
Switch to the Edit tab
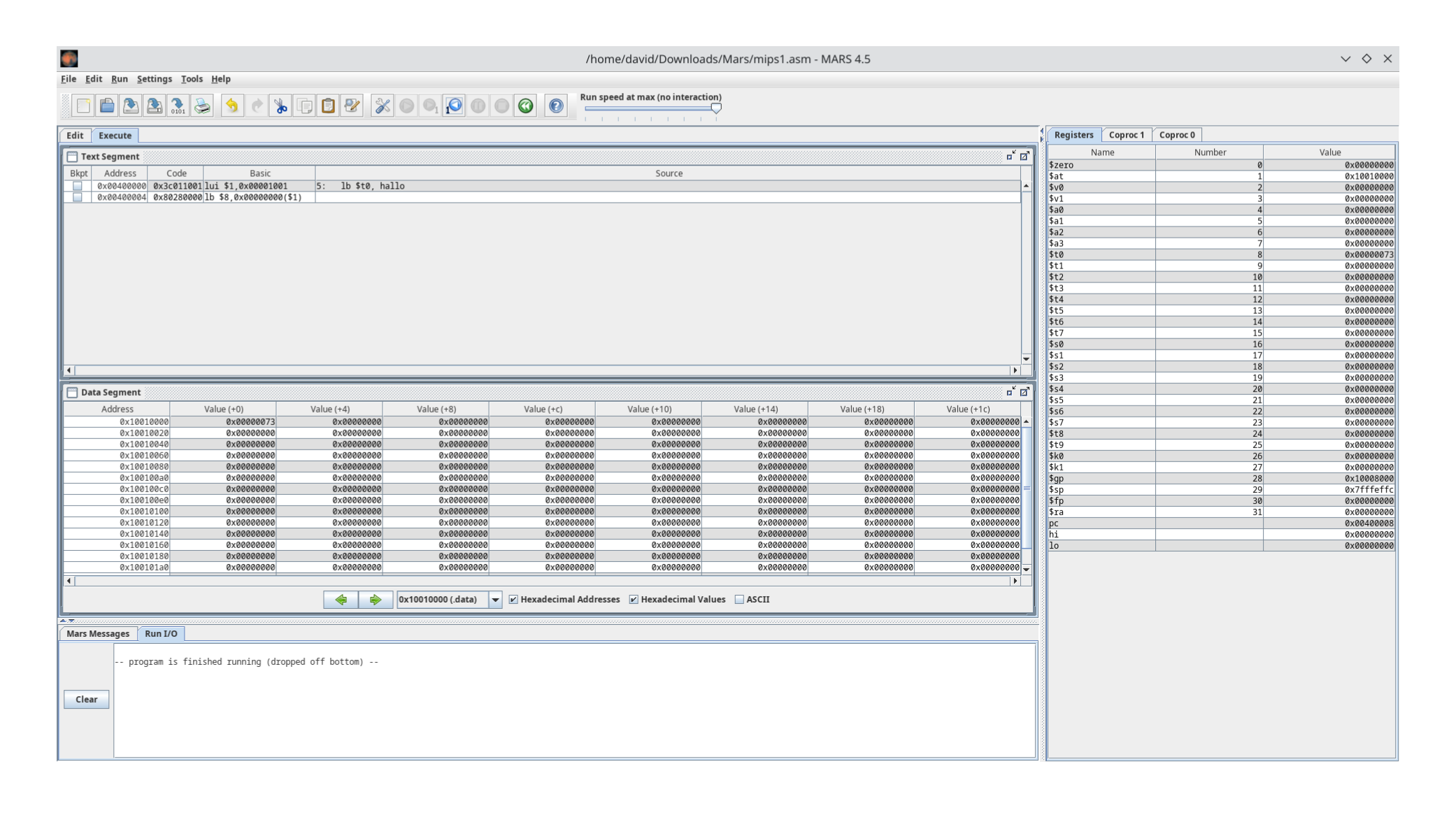click(74, 135)
